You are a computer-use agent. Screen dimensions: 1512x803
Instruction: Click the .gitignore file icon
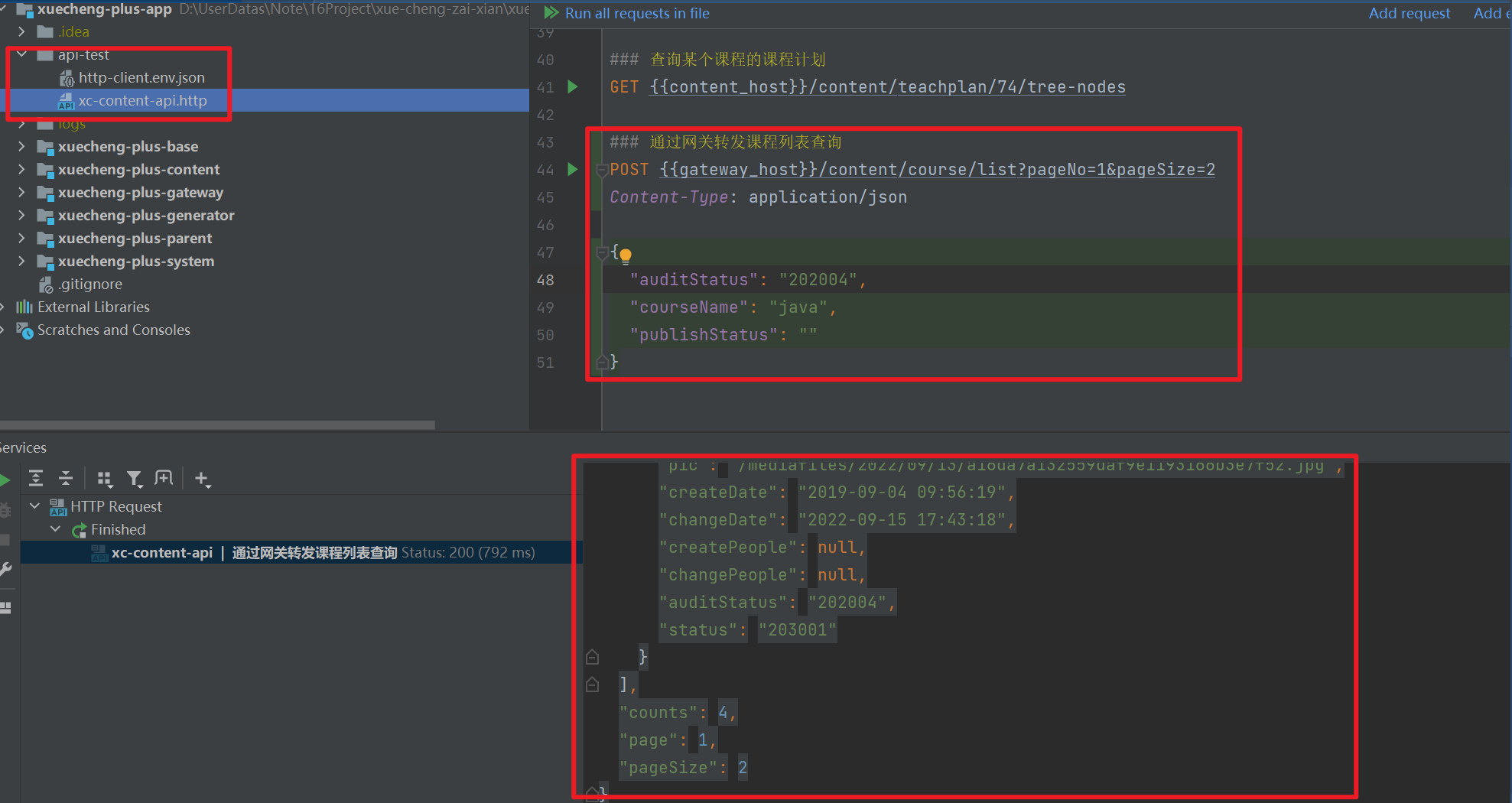[46, 284]
